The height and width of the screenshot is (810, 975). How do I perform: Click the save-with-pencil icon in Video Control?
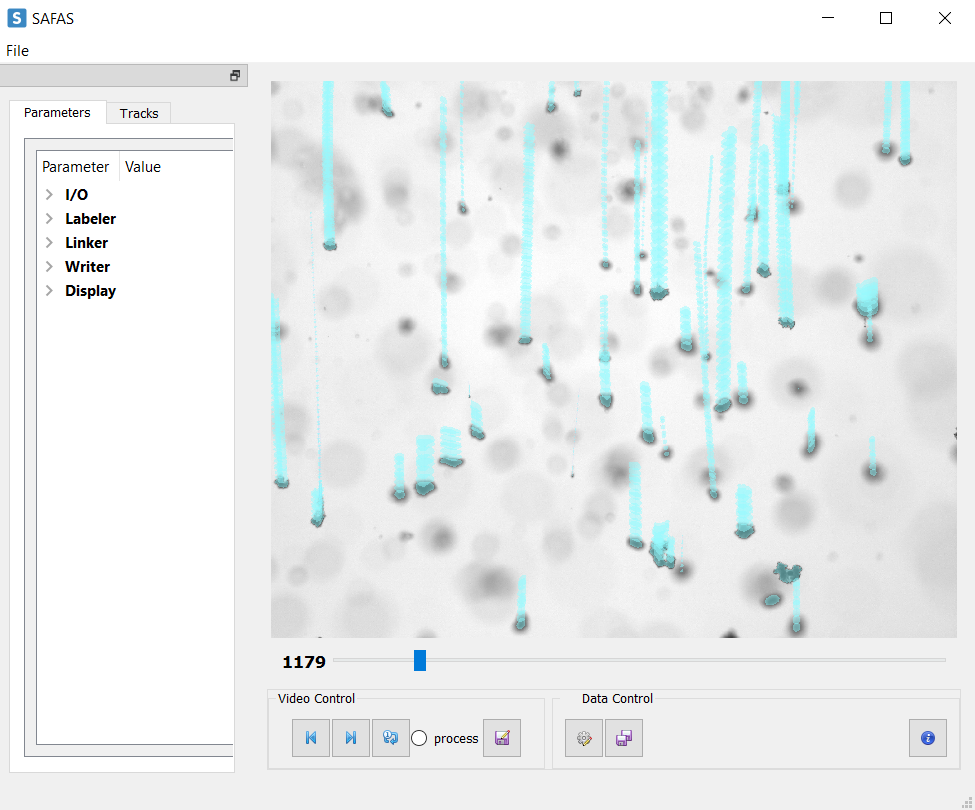click(502, 738)
